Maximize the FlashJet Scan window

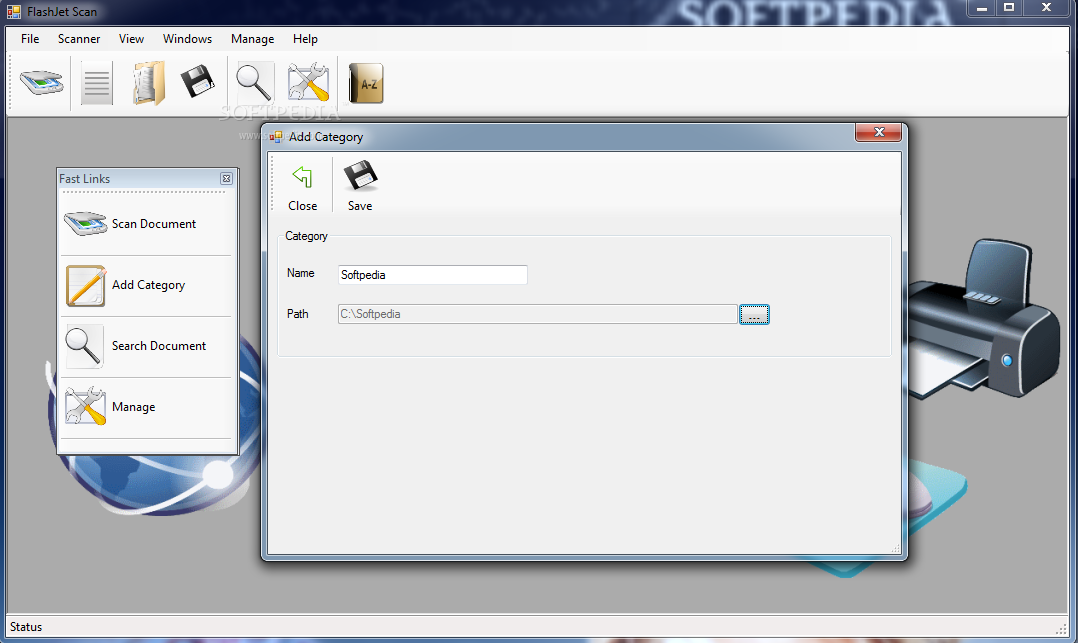1009,8
